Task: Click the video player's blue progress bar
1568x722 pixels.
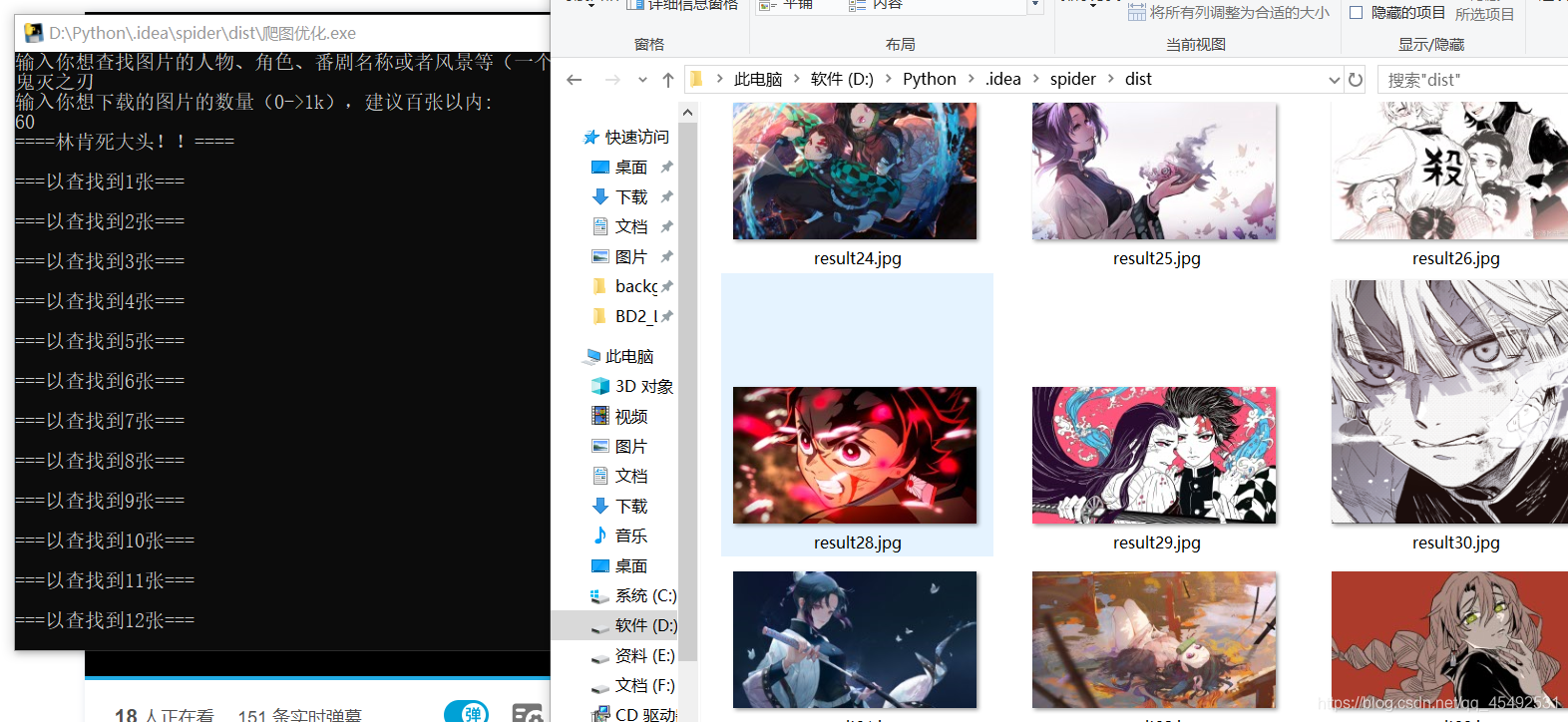Action: tap(317, 678)
